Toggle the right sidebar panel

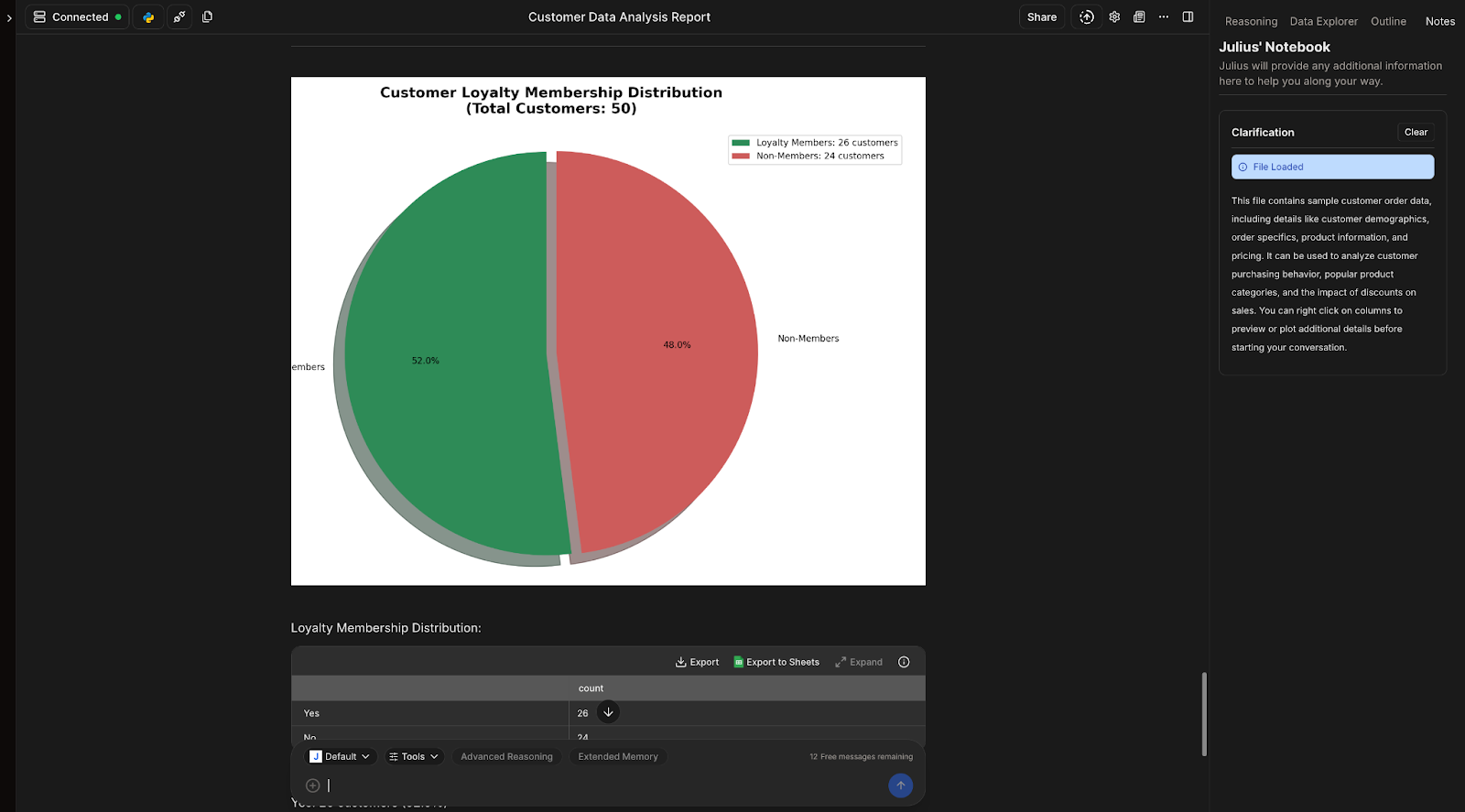pos(1188,17)
